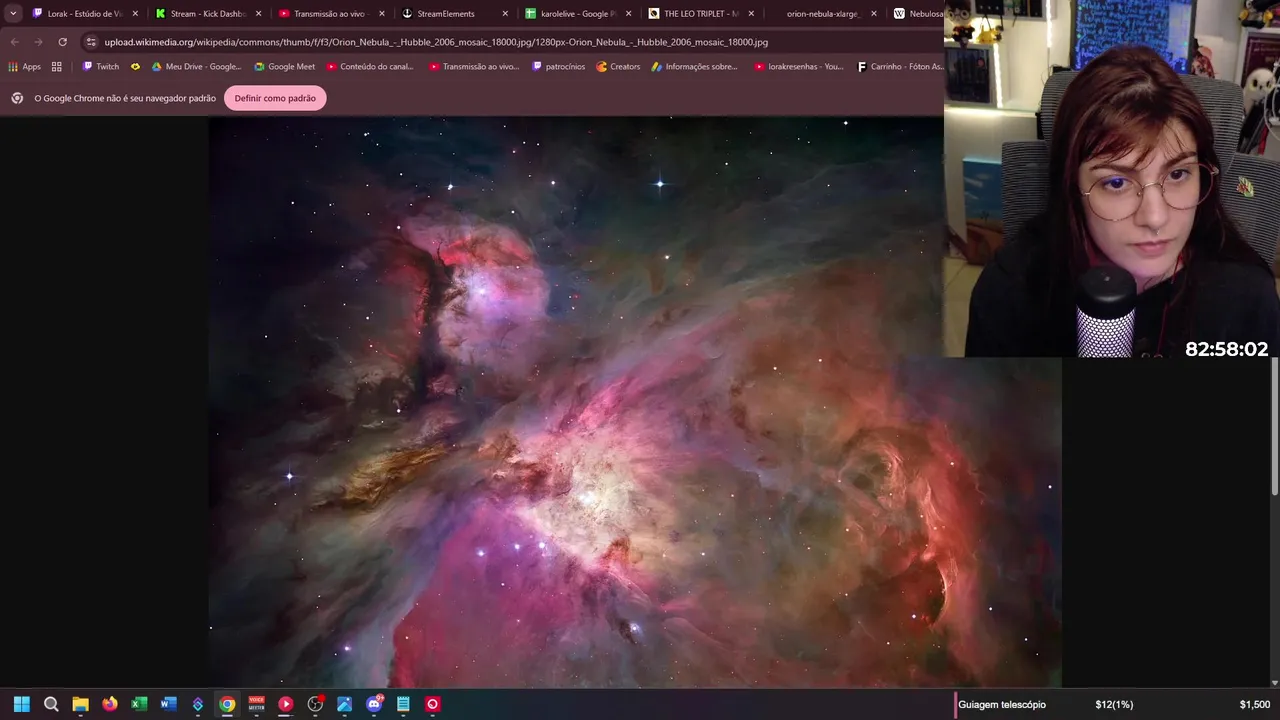The width and height of the screenshot is (1280, 720).
Task: Open the Google Meet bookmark
Action: tap(285, 67)
